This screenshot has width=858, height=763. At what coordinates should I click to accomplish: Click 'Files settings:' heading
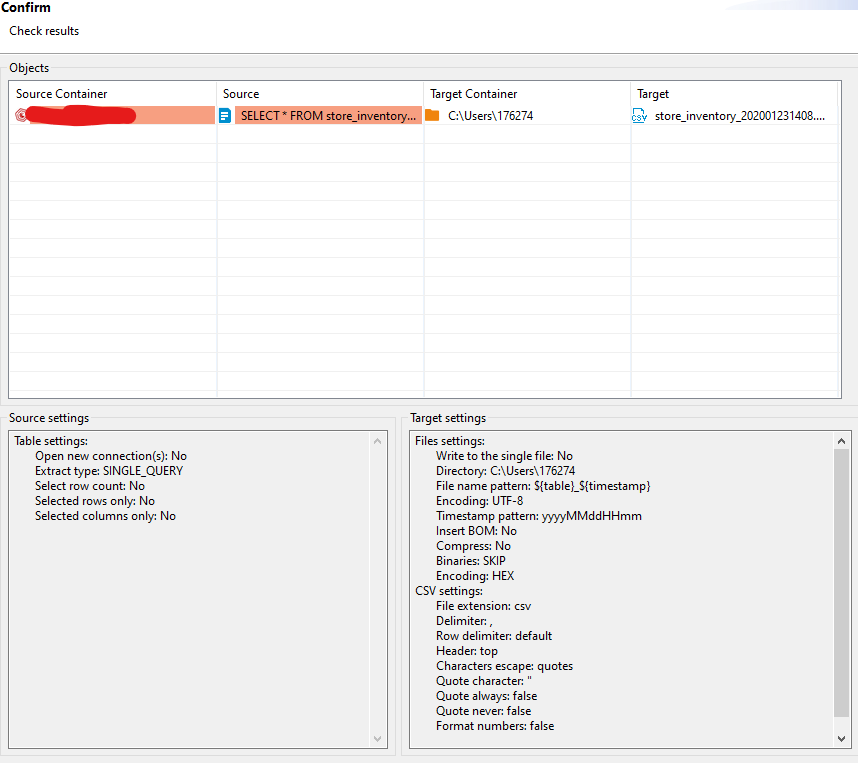click(450, 441)
